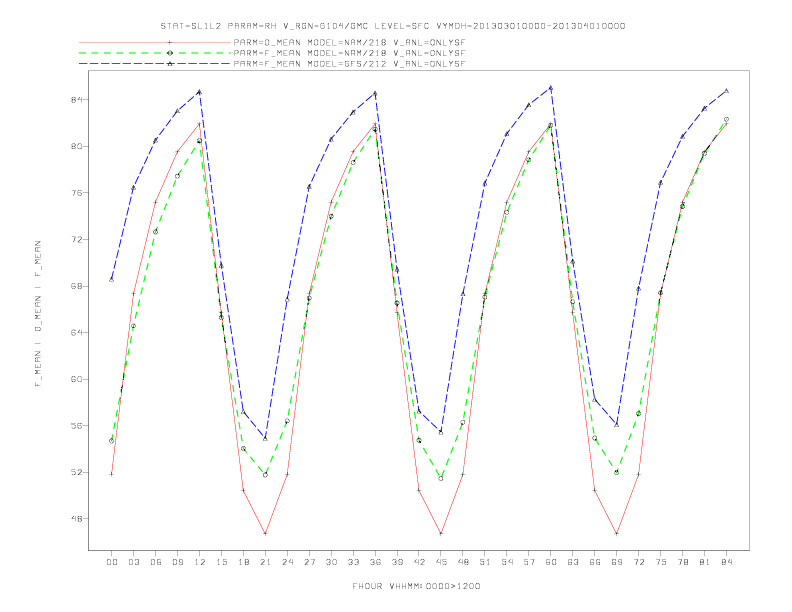Screen dimensions: 792x612
Task: Click x-axis forecast hour label 27
Action: (309, 562)
